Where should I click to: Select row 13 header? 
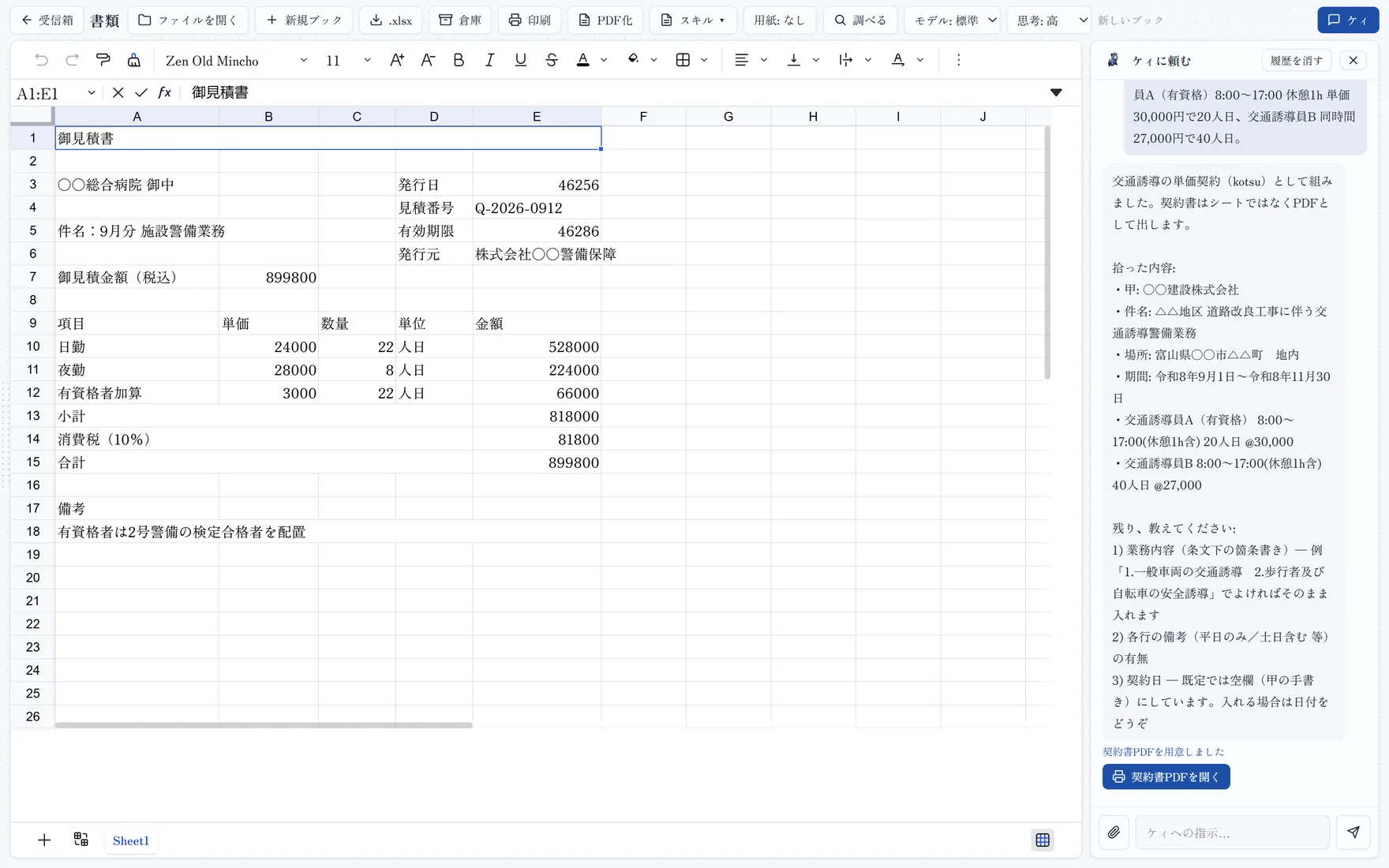pyautogui.click(x=32, y=416)
